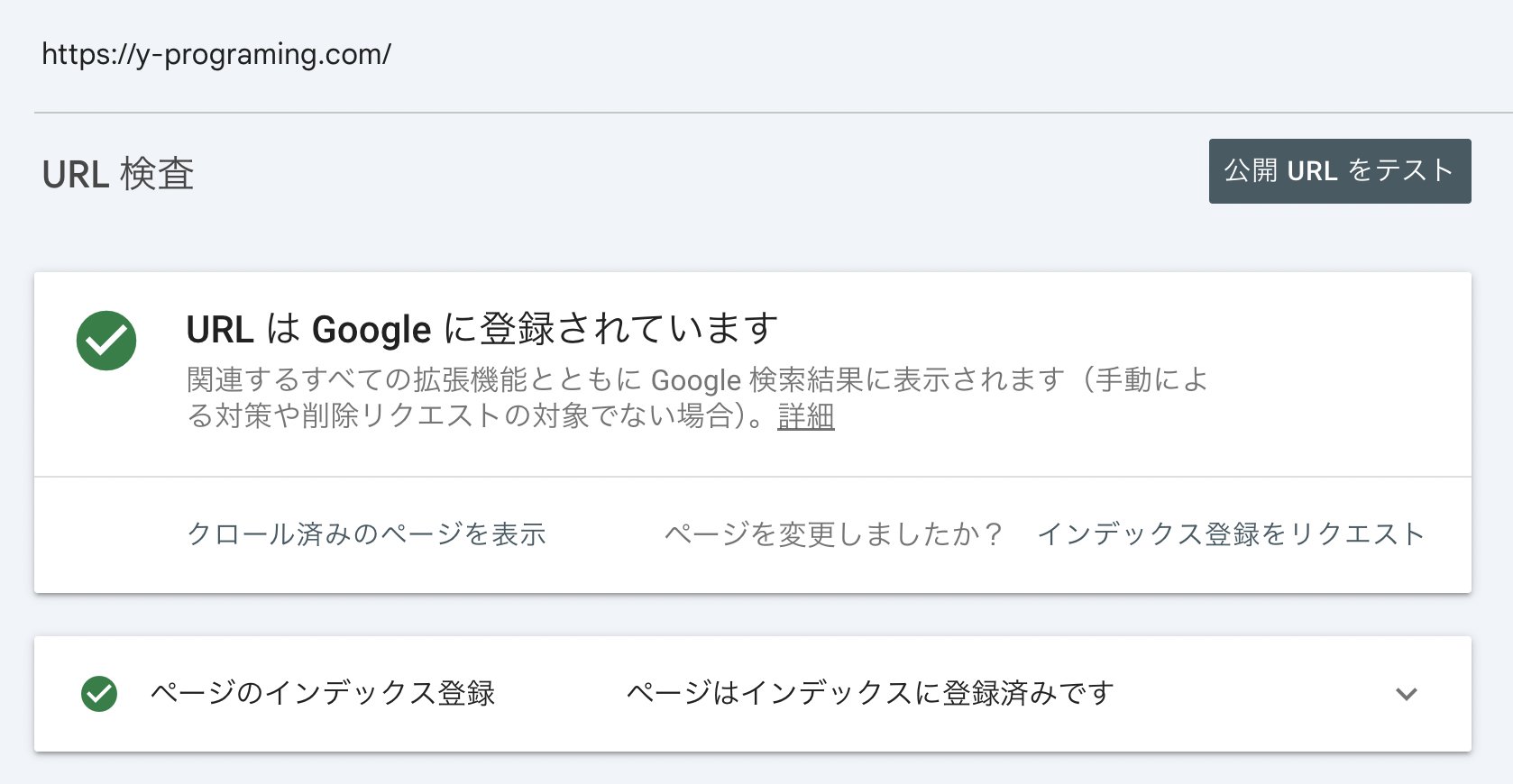Click the ページのインデックス登録 label
Viewport: 1513px width, 784px height.
323,693
